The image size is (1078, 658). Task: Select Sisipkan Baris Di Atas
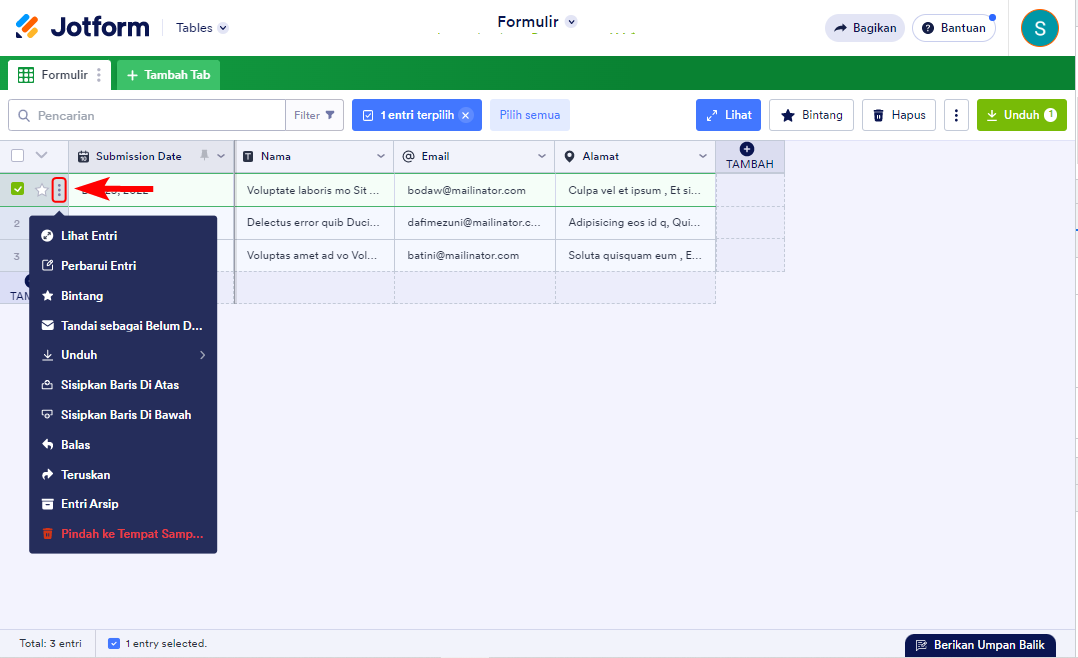(123, 385)
